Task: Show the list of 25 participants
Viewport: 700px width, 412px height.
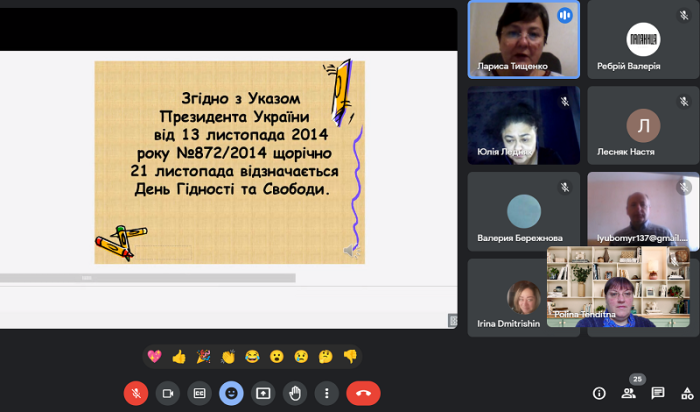Action: [x=629, y=393]
